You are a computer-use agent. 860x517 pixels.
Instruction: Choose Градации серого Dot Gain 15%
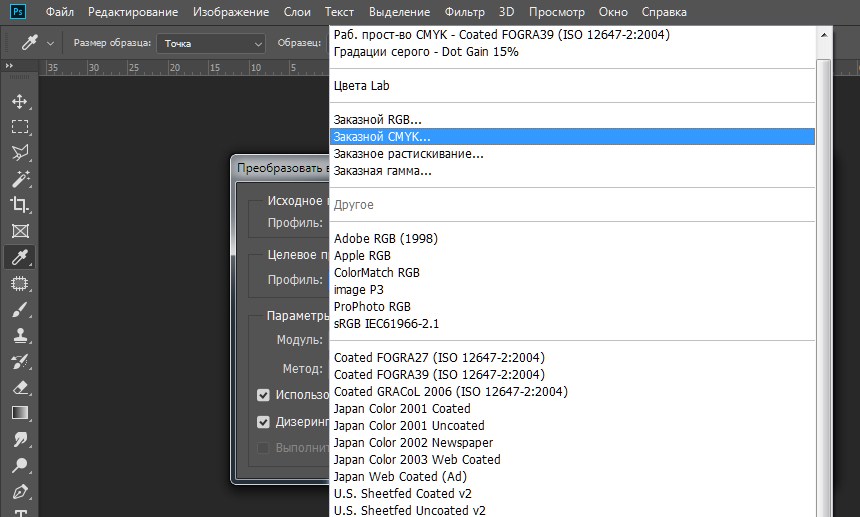point(572,52)
